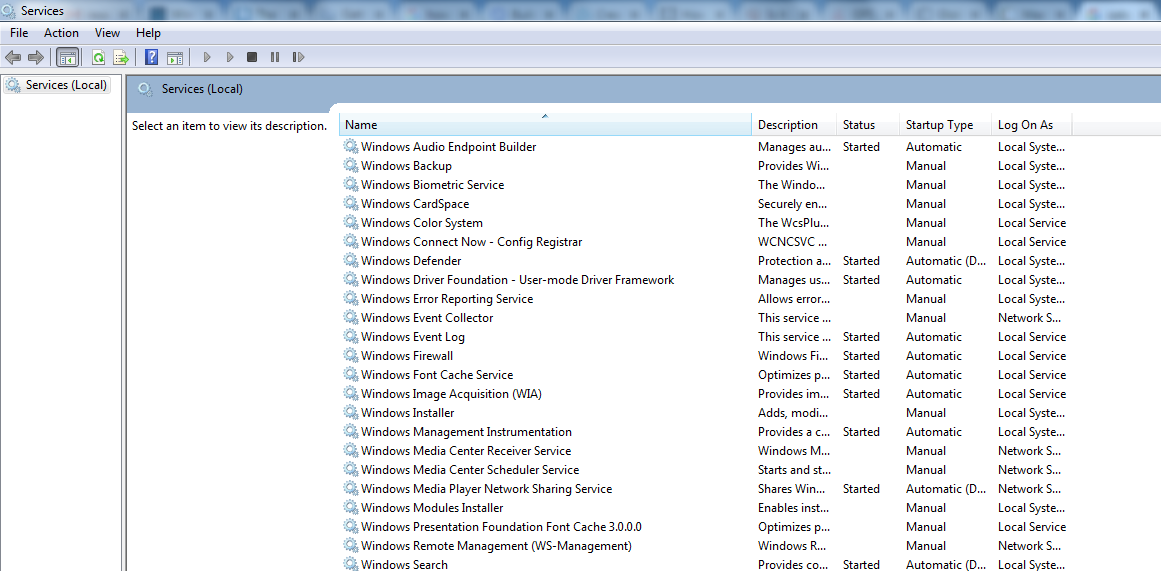Click the gear icon beside Windows Defender
Screen dimensions: 1161x571
click(351, 261)
